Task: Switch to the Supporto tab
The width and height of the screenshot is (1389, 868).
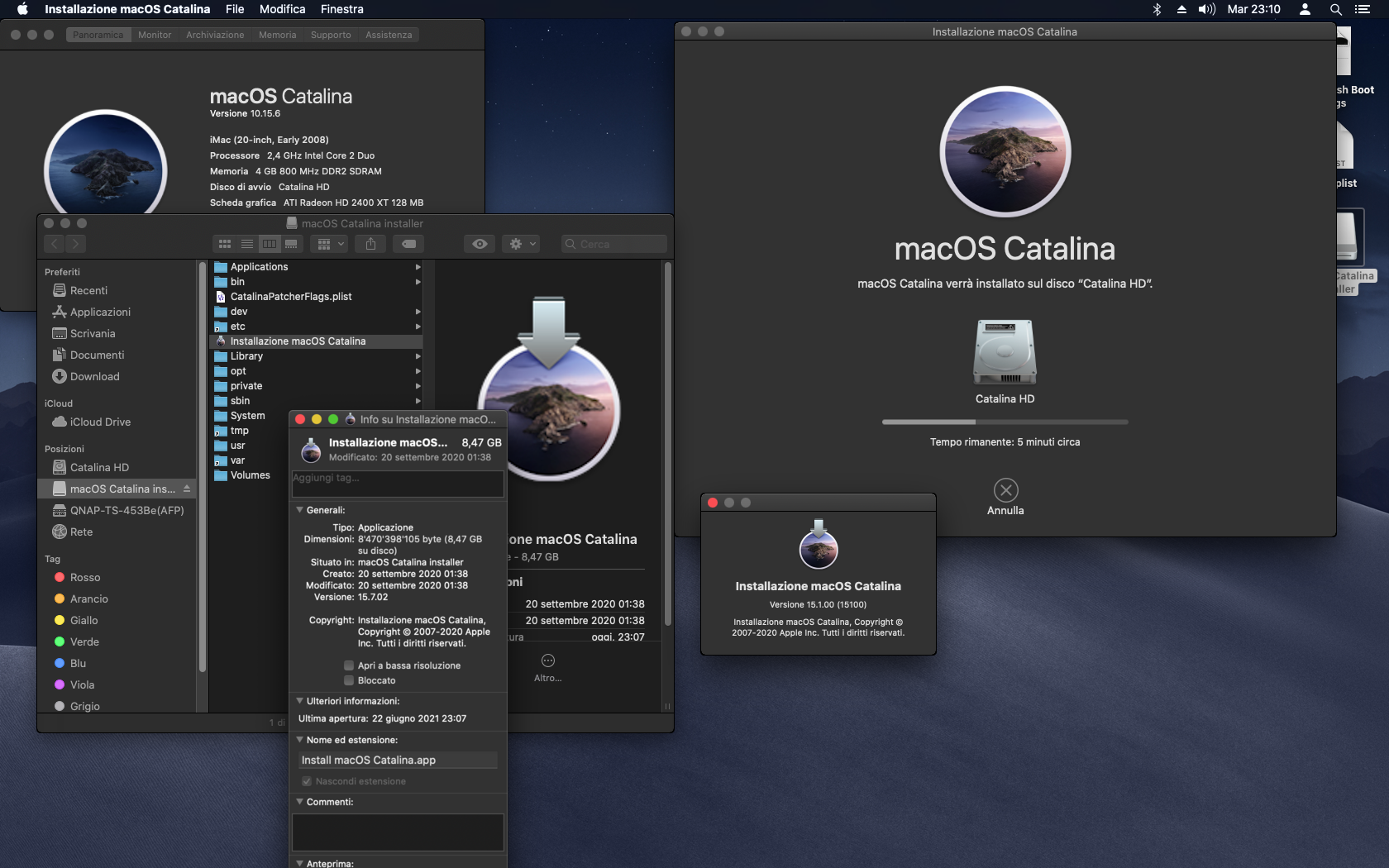Action: 331,35
